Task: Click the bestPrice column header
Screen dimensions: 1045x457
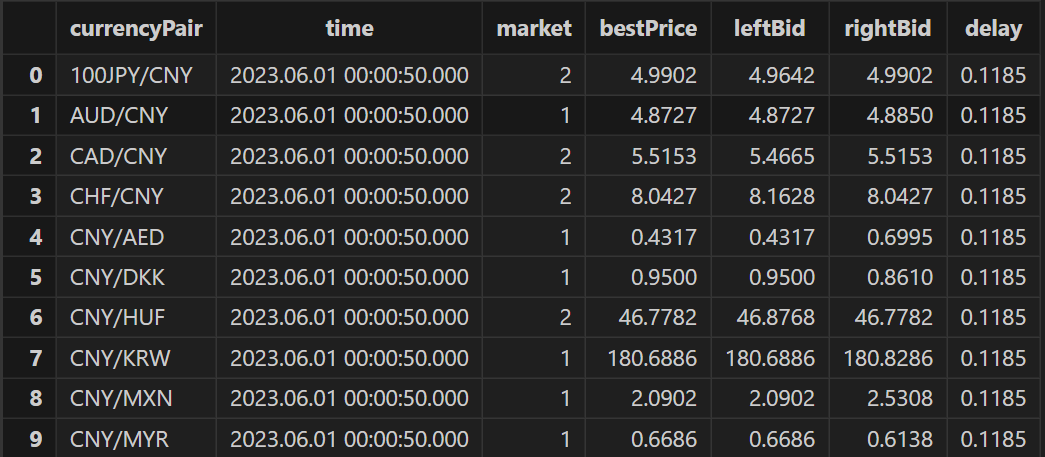Action: (x=648, y=29)
